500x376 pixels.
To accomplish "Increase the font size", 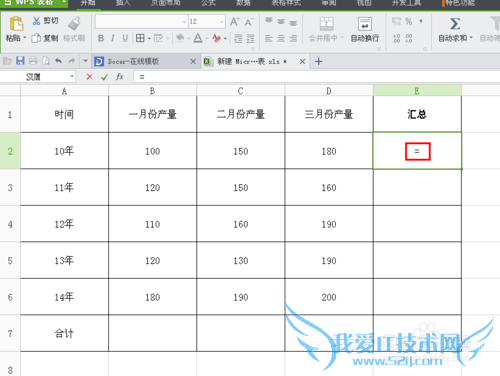I will point(235,22).
